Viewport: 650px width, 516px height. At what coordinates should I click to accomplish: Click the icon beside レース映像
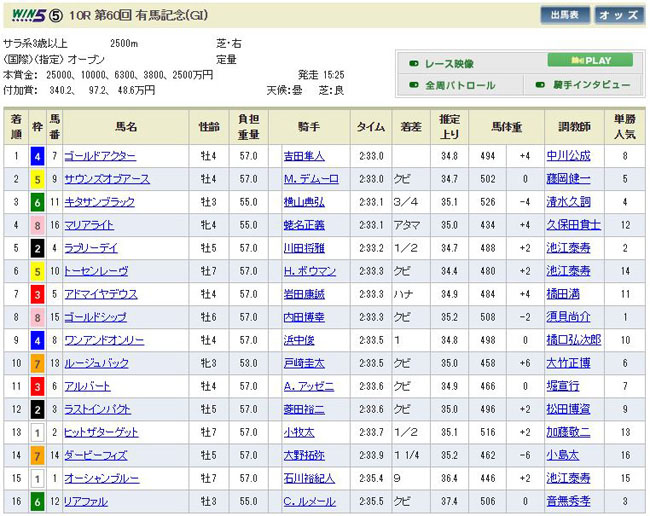pyautogui.click(x=414, y=62)
